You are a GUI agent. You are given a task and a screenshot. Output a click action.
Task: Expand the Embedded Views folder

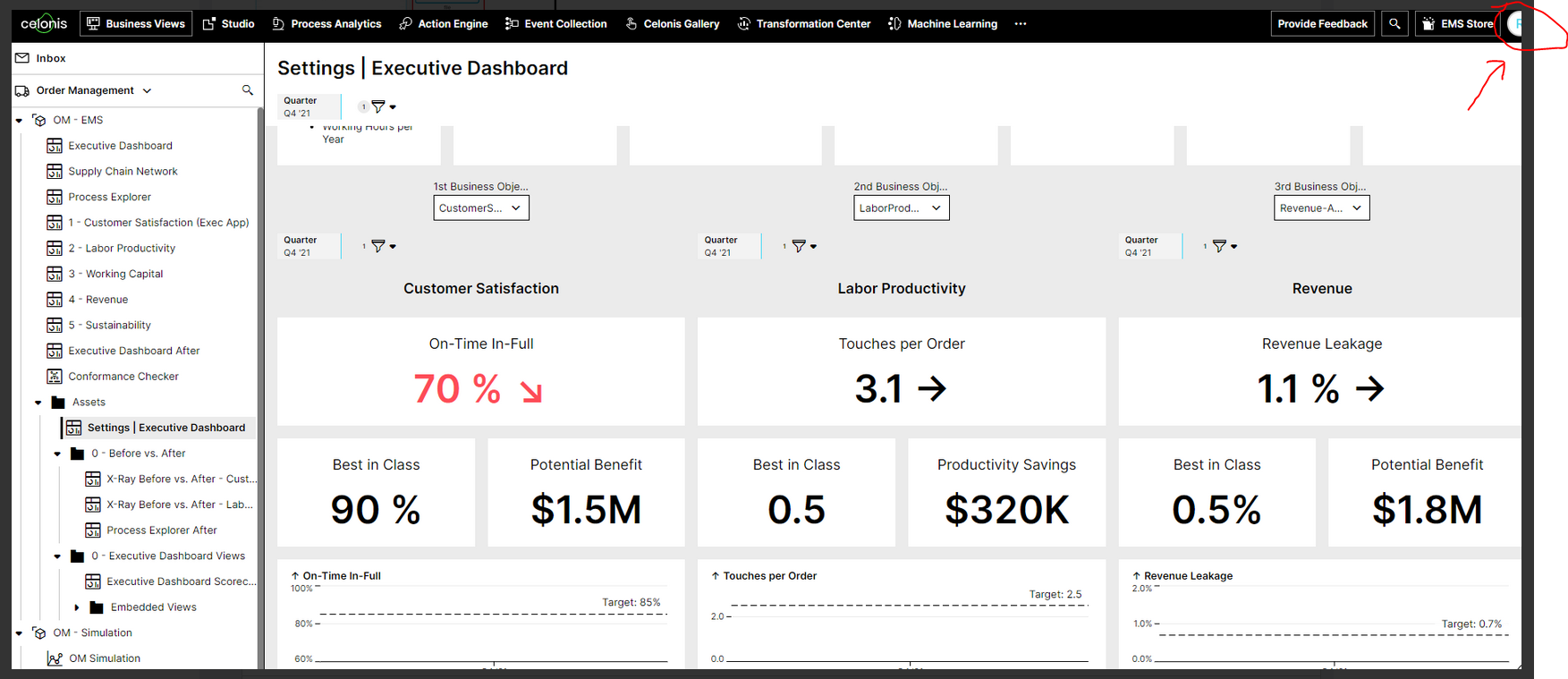pos(77,607)
